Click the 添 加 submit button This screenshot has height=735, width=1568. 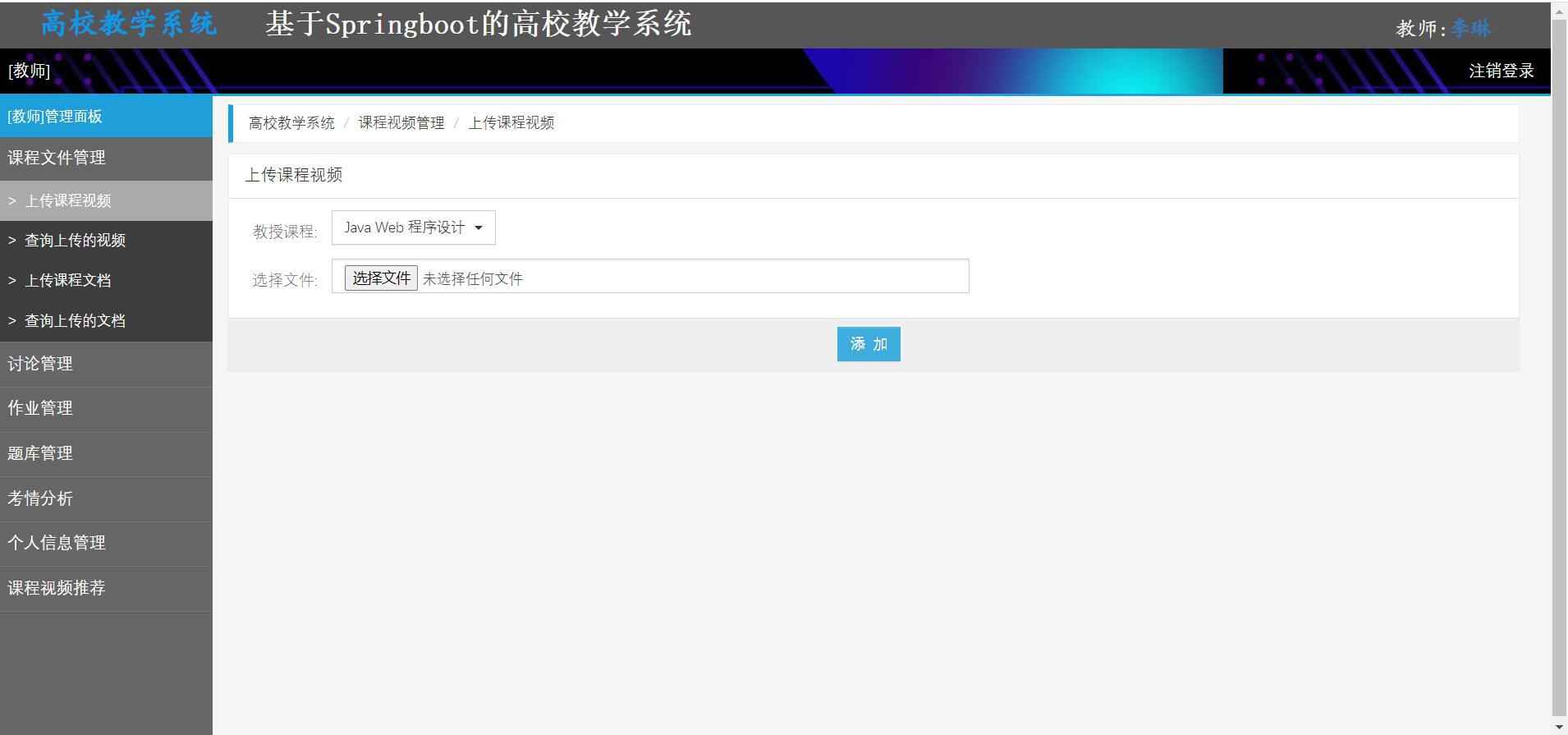pos(869,344)
